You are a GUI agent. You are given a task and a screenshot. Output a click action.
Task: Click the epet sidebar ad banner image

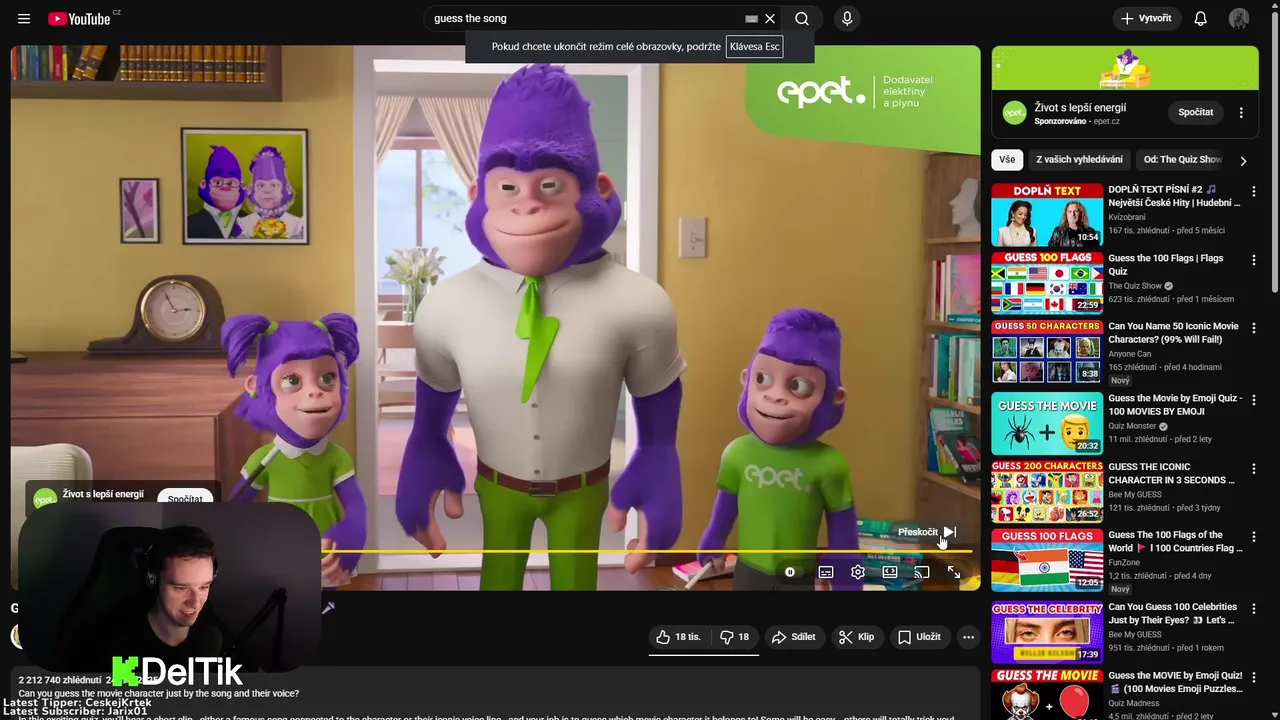(x=1125, y=68)
